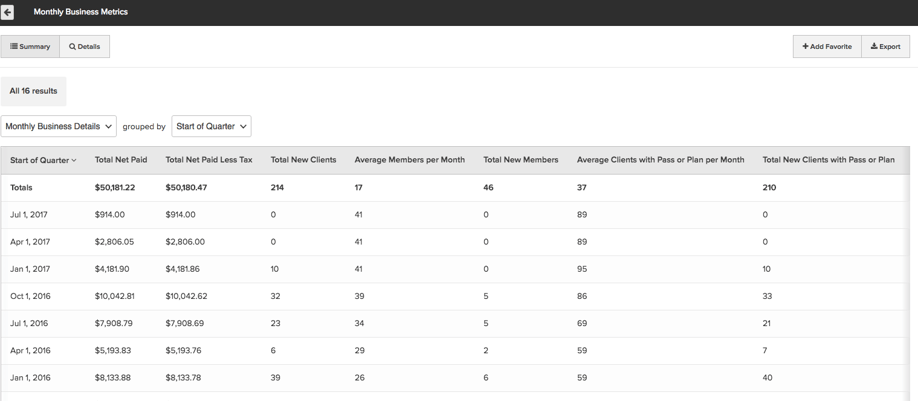The width and height of the screenshot is (918, 401).
Task: Sort by Start of Quarter column header
Action: pos(43,160)
